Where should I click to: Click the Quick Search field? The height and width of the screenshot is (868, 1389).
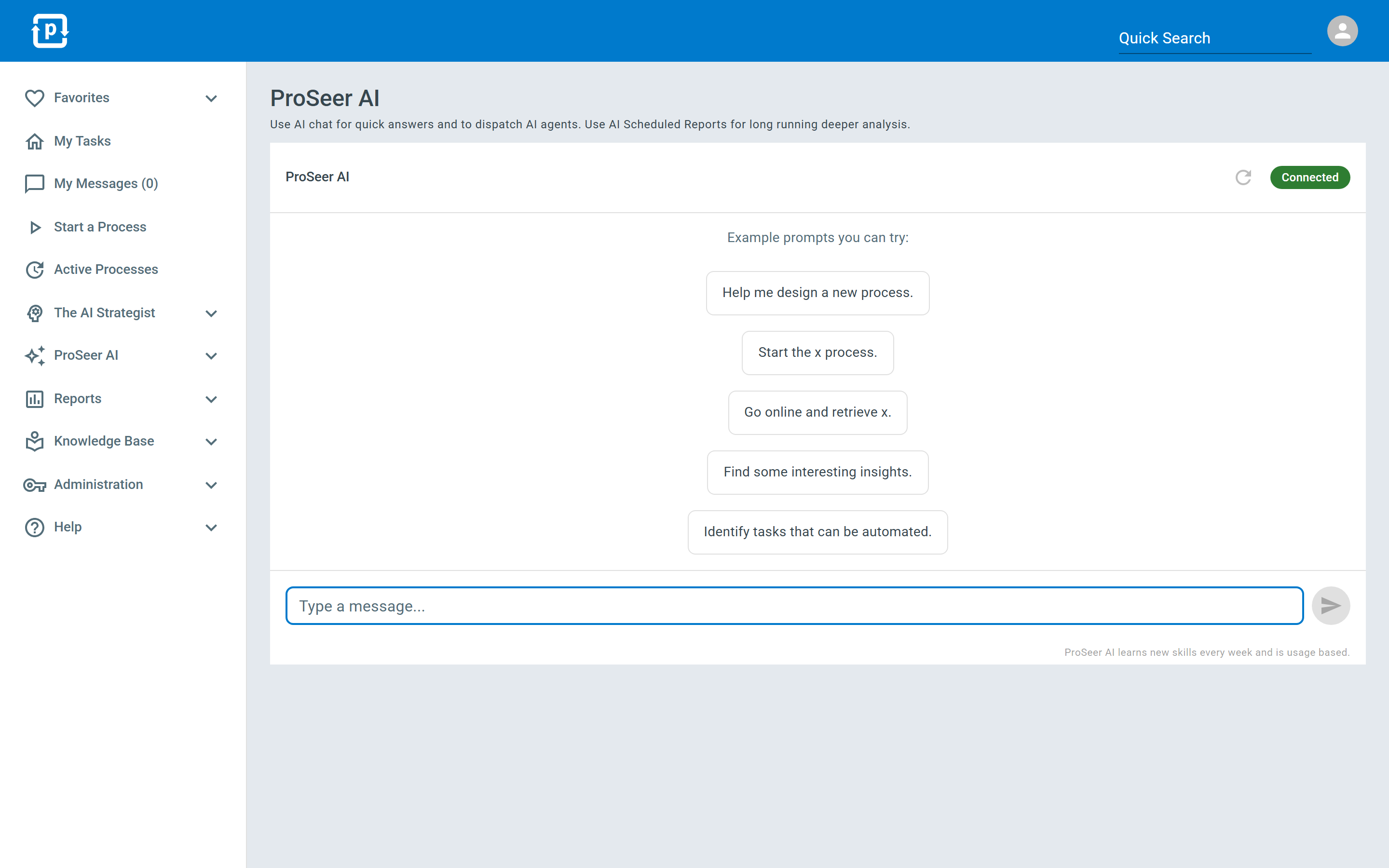[x=1214, y=39]
